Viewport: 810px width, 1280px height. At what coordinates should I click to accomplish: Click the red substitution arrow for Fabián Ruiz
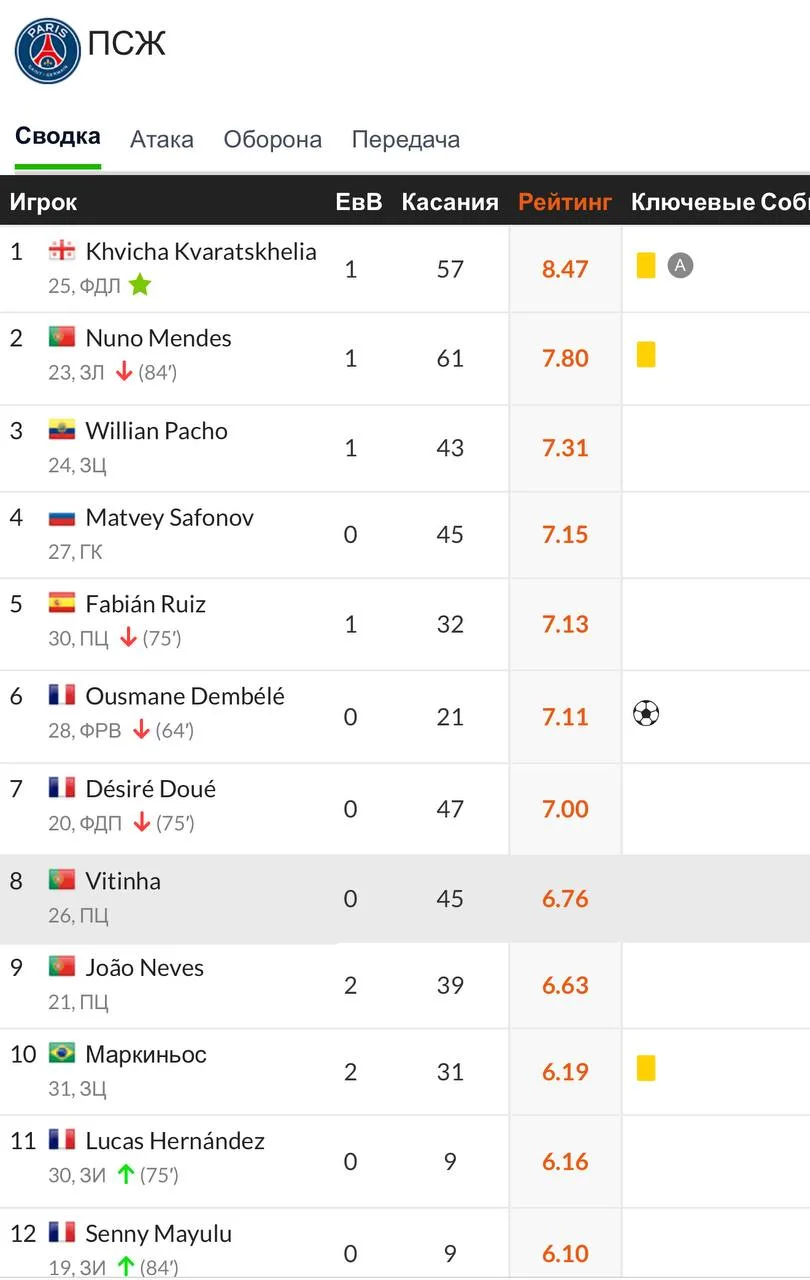point(128,637)
